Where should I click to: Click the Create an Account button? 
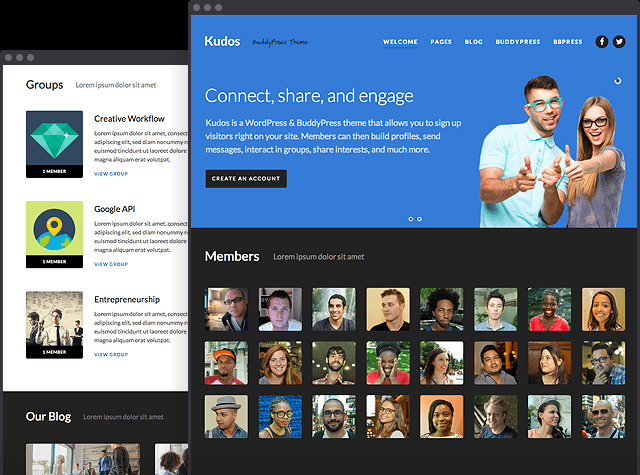[x=246, y=179]
